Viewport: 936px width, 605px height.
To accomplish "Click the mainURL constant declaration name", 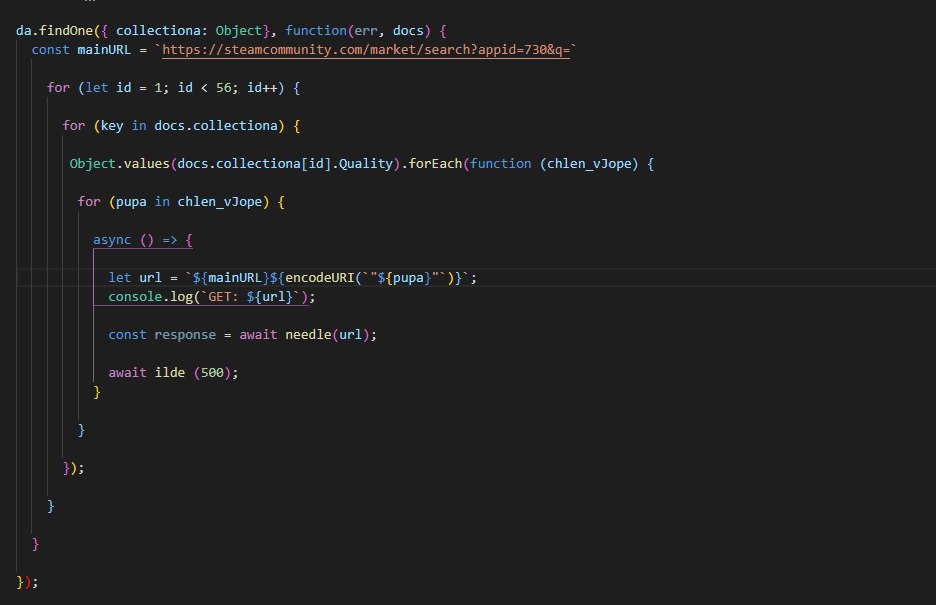I will click(x=104, y=50).
